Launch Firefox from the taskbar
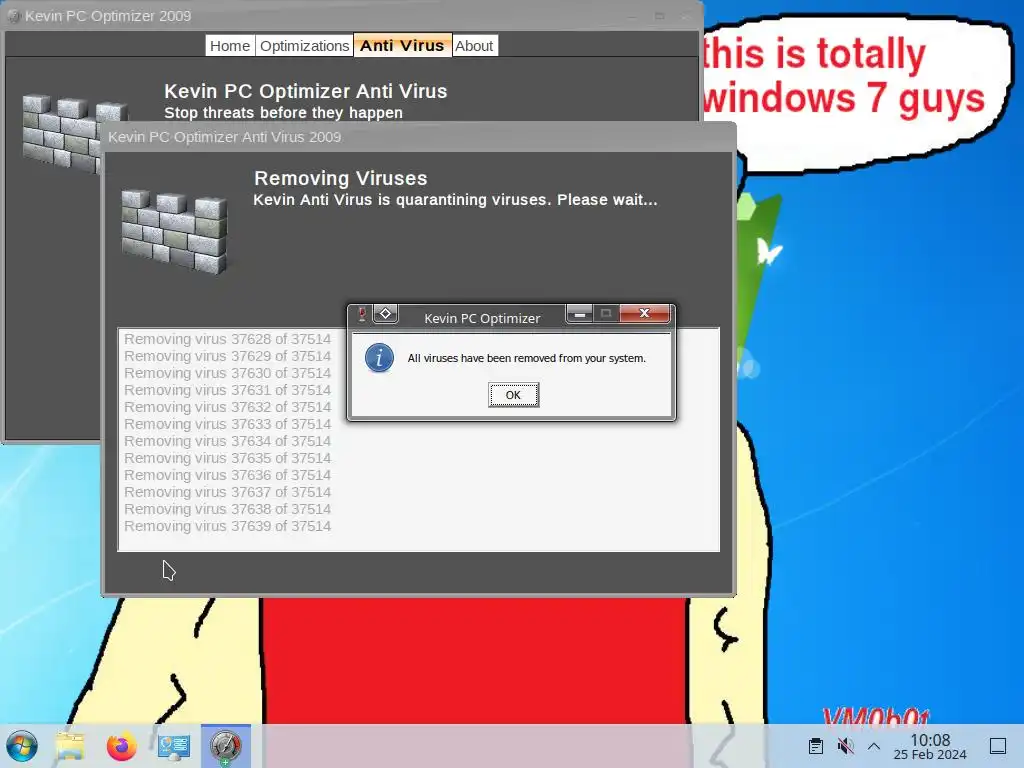The height and width of the screenshot is (768, 1024). coord(121,746)
